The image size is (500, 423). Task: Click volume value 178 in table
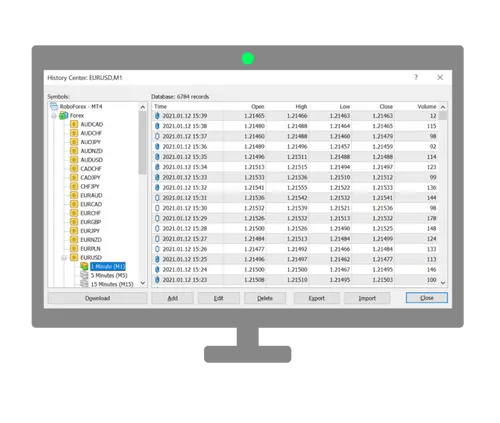tap(432, 218)
